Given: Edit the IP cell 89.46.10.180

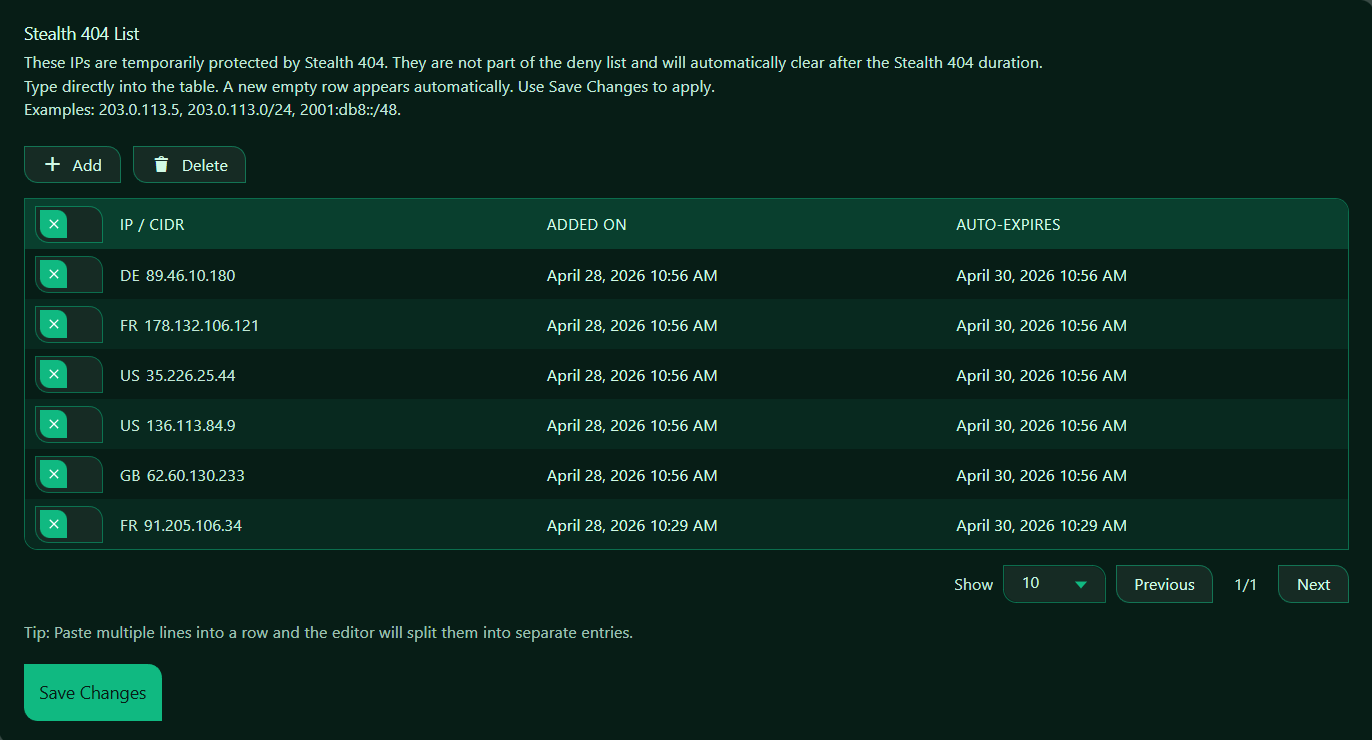Looking at the screenshot, I should pos(190,275).
